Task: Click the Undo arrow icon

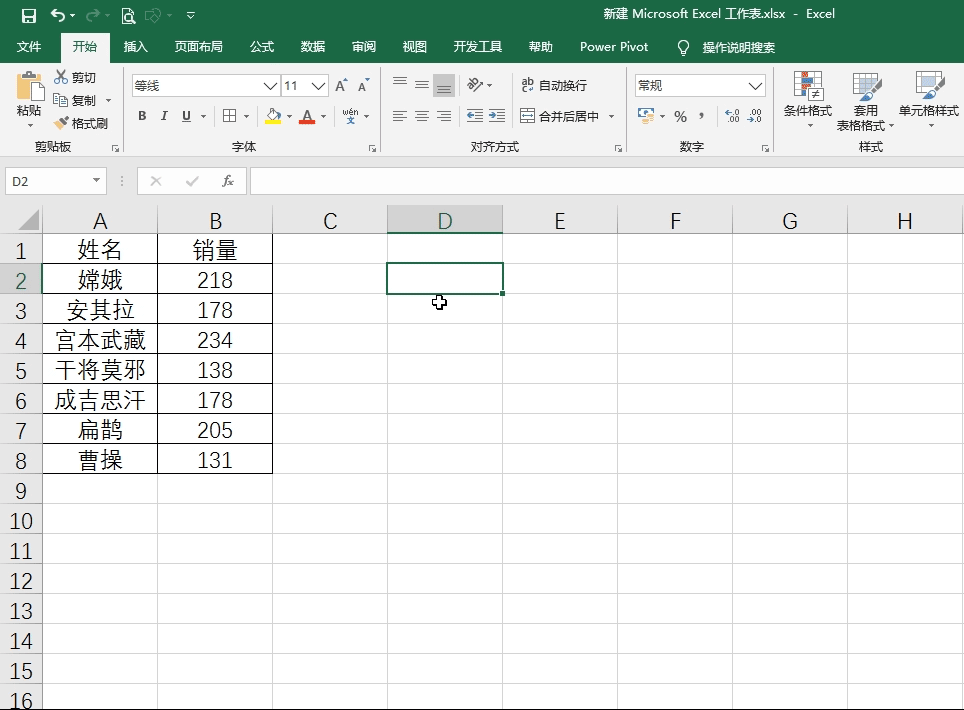Action: [58, 15]
